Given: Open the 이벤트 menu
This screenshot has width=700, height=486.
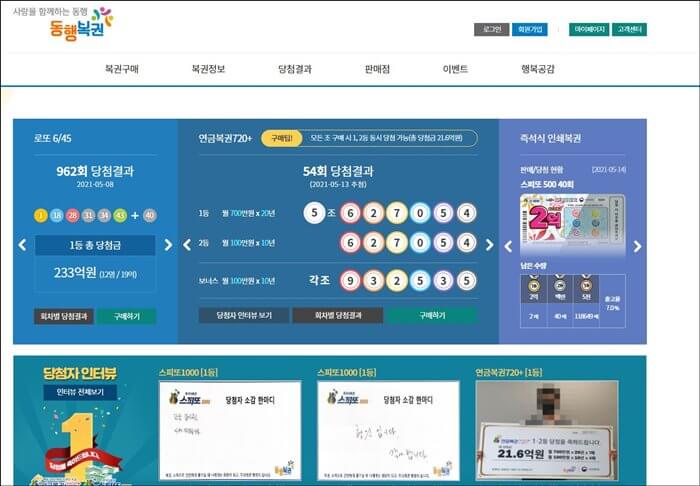Looking at the screenshot, I should pyautogui.click(x=455, y=69).
